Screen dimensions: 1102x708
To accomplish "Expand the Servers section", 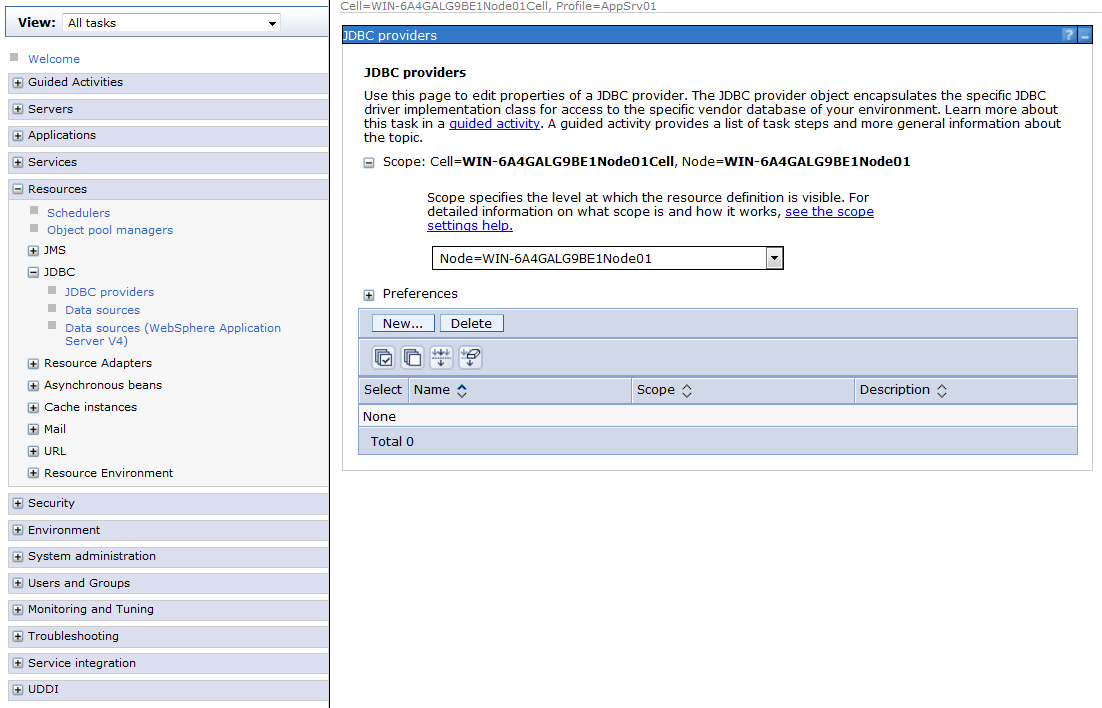I will (18, 110).
